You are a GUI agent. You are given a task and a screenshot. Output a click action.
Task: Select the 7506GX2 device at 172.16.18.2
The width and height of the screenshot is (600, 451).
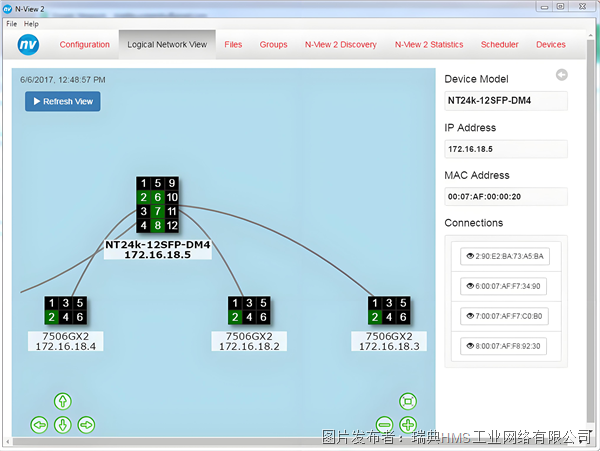click(x=249, y=310)
